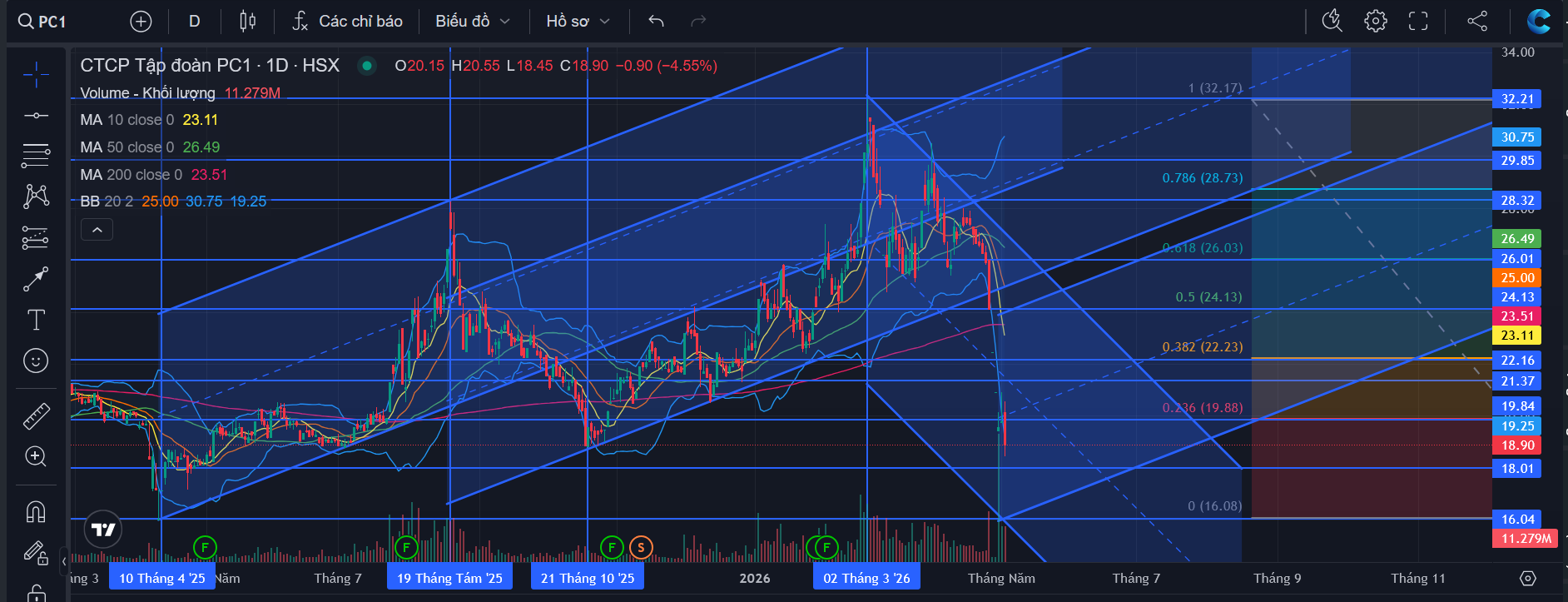
Task: Expand the Hồ sơ dropdown
Action: (x=578, y=22)
